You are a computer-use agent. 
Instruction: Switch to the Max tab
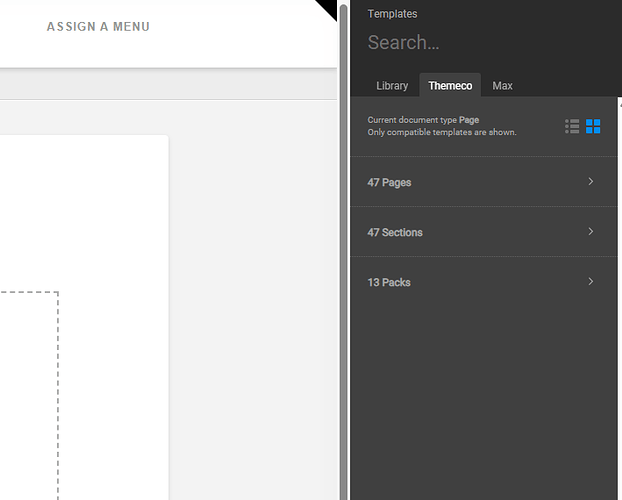click(x=502, y=86)
